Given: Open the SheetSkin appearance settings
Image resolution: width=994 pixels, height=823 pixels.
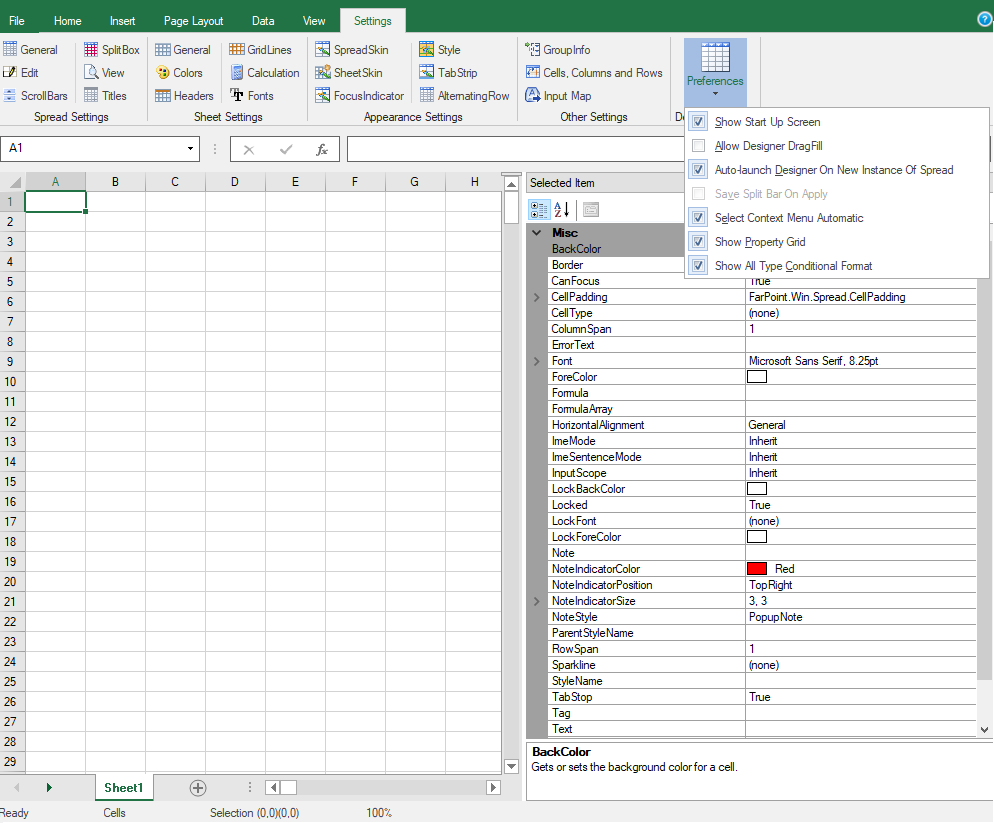Looking at the screenshot, I should 349,72.
